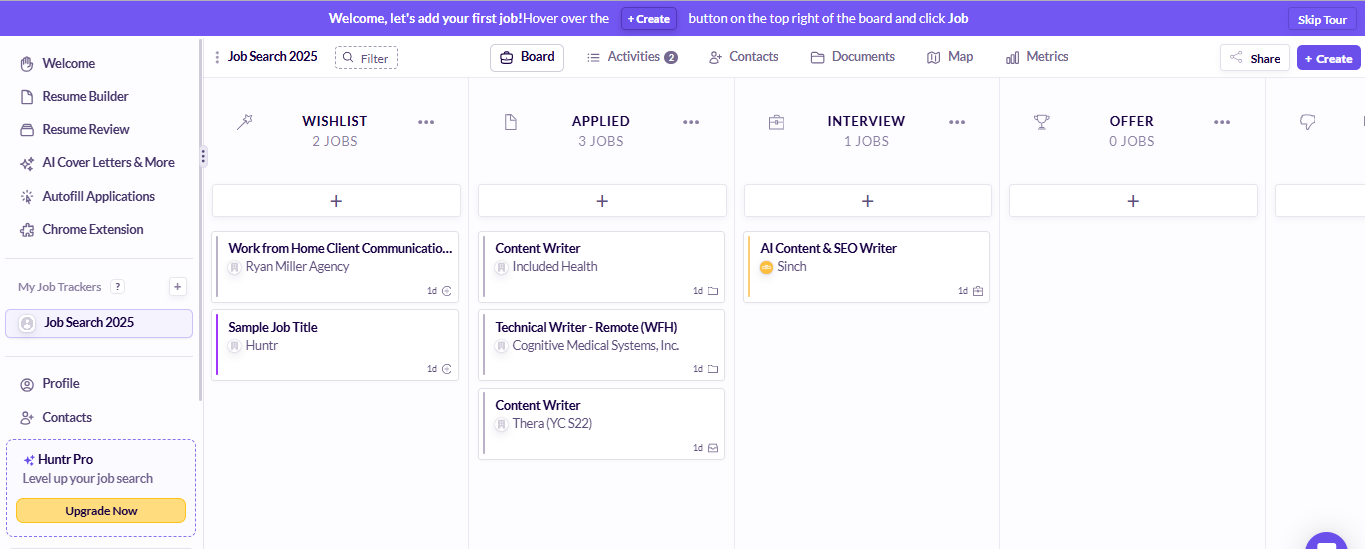Open Chrome Extension page in sidebar
The width and height of the screenshot is (1365, 549).
point(93,229)
